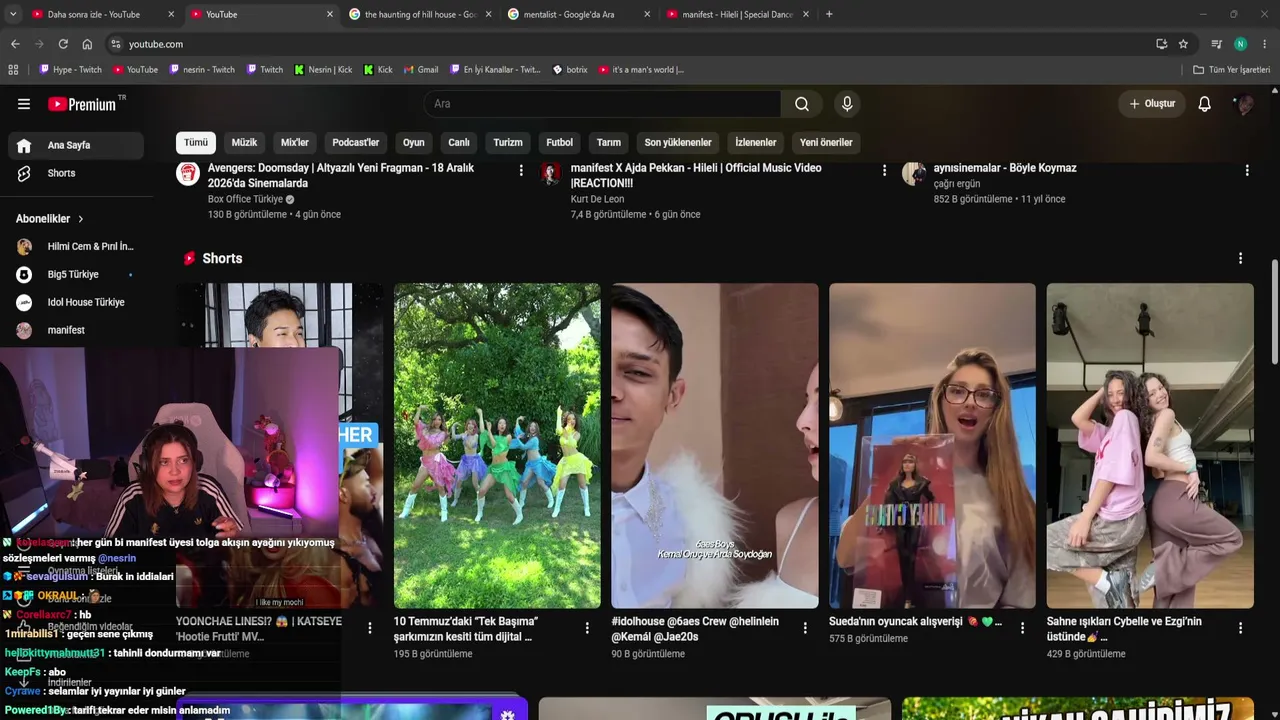Click the install app icon in address bar
The width and height of the screenshot is (1280, 720).
(x=1161, y=44)
